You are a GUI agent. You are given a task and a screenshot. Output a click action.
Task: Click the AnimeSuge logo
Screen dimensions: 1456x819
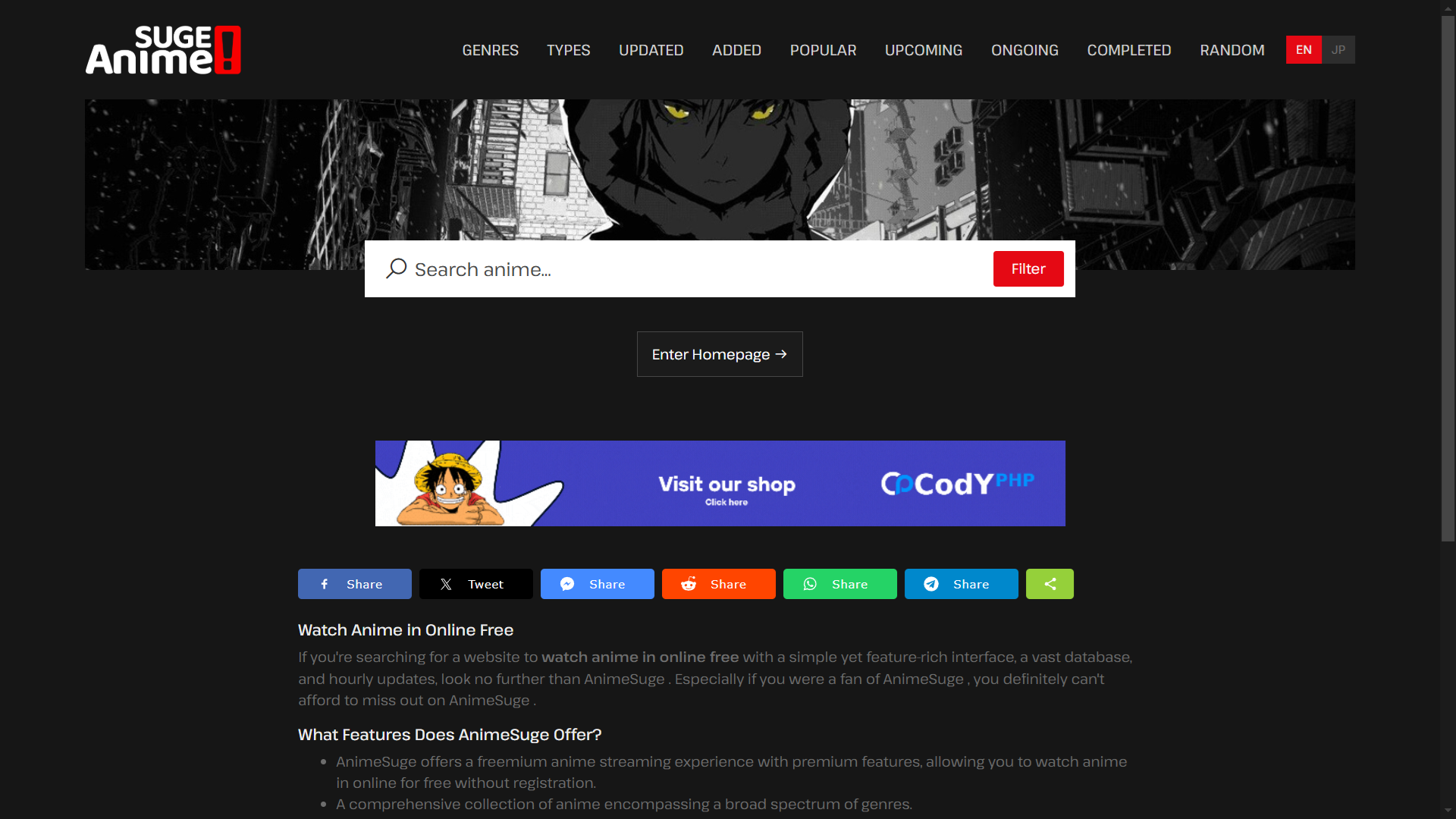pos(163,50)
